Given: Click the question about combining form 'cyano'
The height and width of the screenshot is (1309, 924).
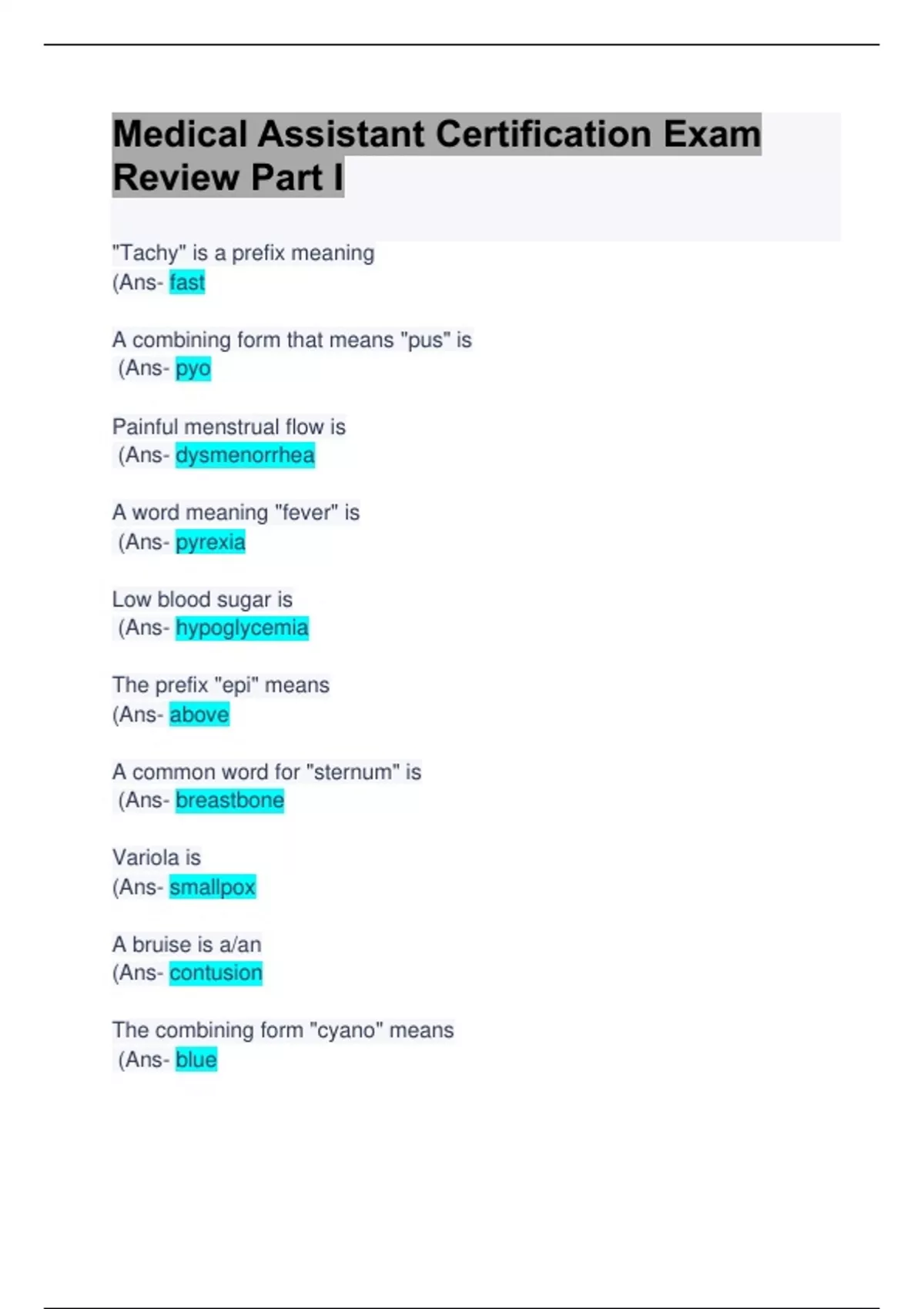Looking at the screenshot, I should [283, 1030].
